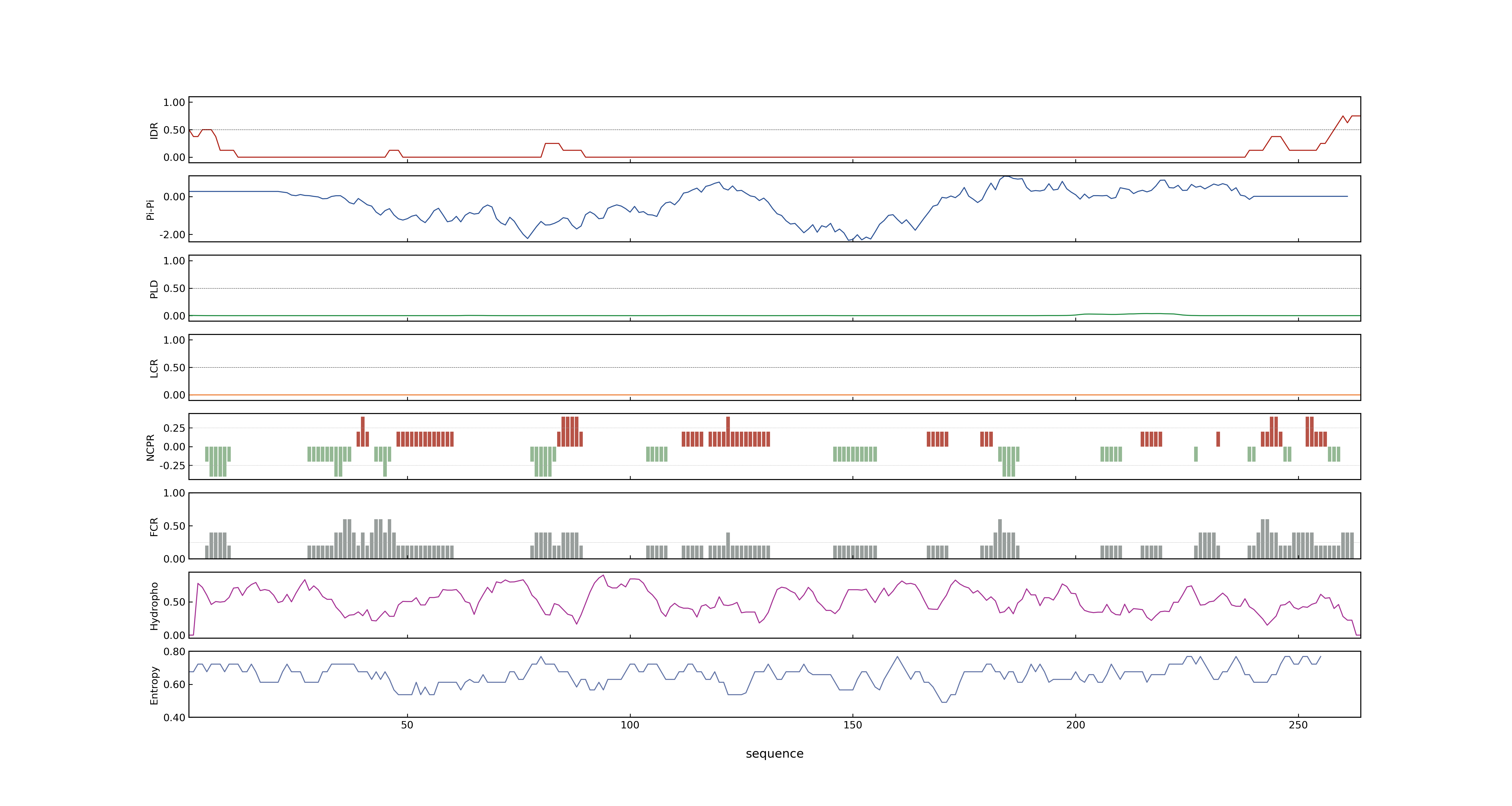Image resolution: width=1512 pixels, height=806 pixels.
Task: Click the FCR y-axis label
Action: (154, 527)
